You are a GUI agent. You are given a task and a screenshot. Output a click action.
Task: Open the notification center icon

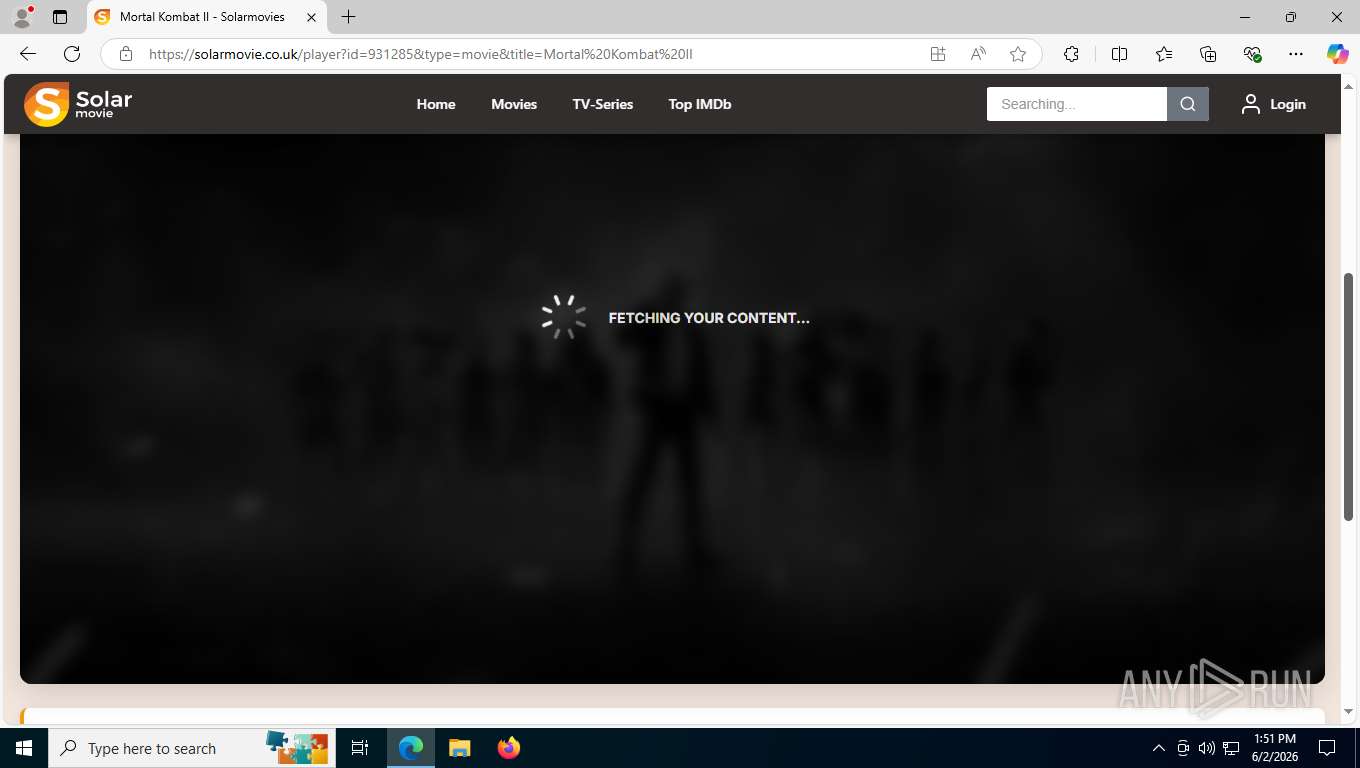coord(1327,748)
